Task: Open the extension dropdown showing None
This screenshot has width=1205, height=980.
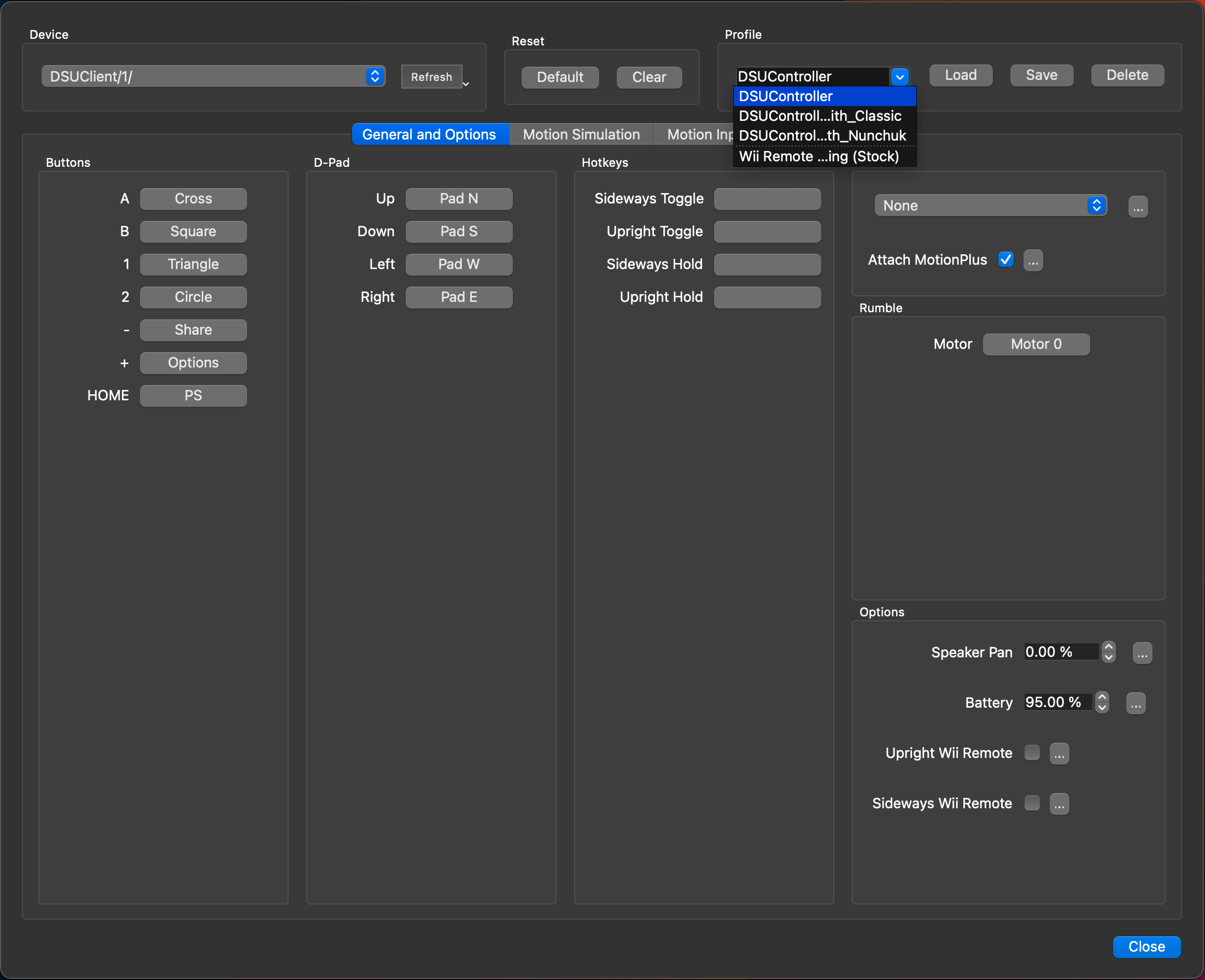Action: tap(991, 205)
